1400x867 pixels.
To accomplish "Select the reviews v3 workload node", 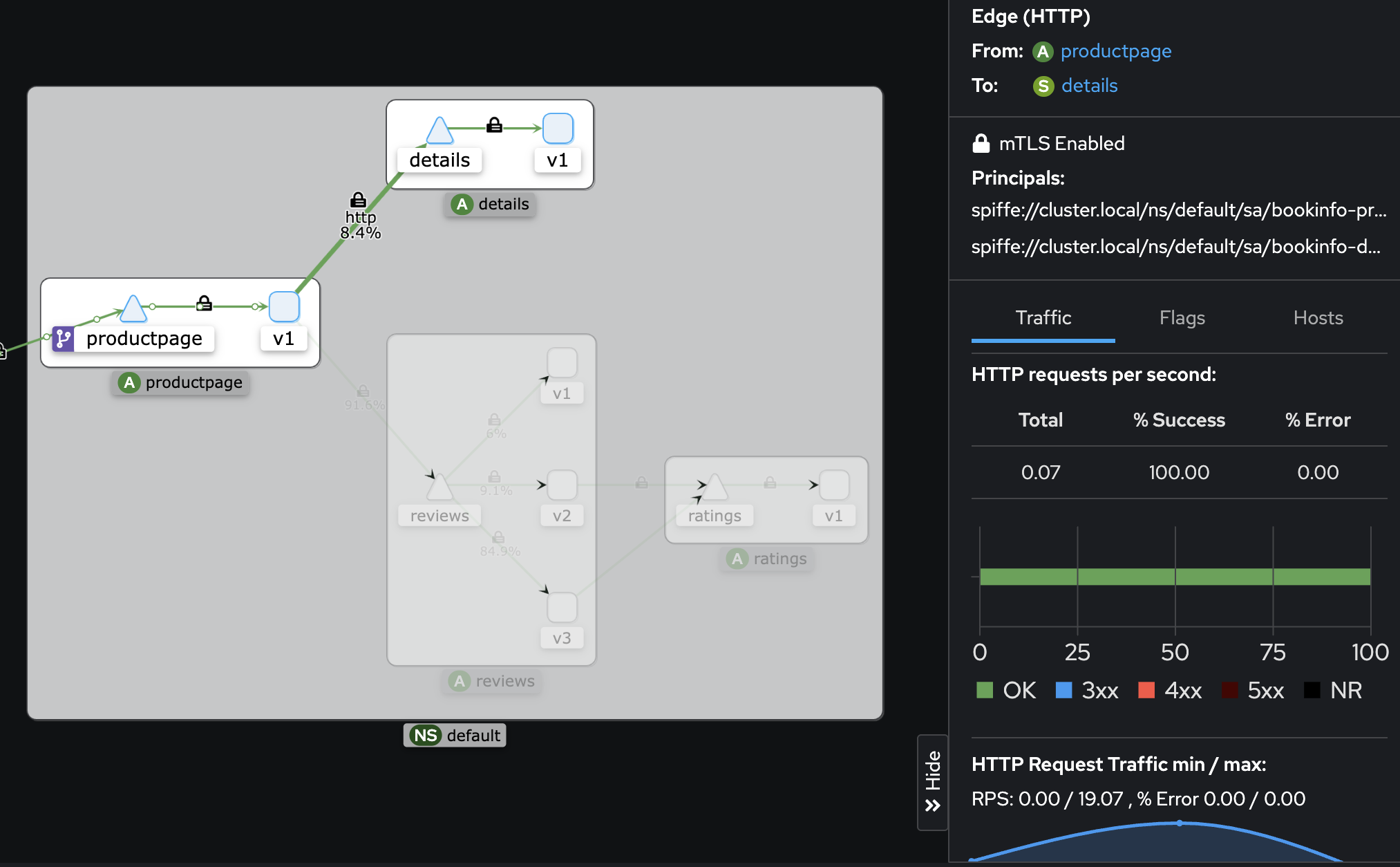I will click(562, 607).
